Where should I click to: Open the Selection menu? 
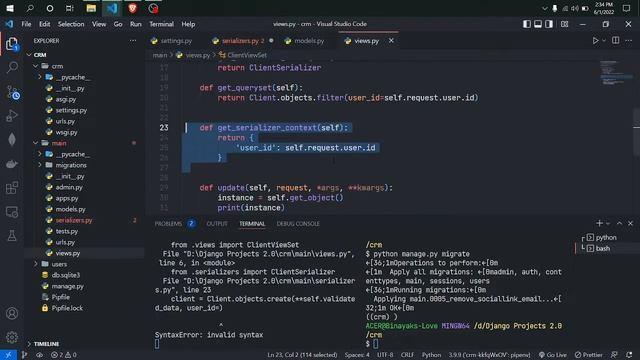71,24
